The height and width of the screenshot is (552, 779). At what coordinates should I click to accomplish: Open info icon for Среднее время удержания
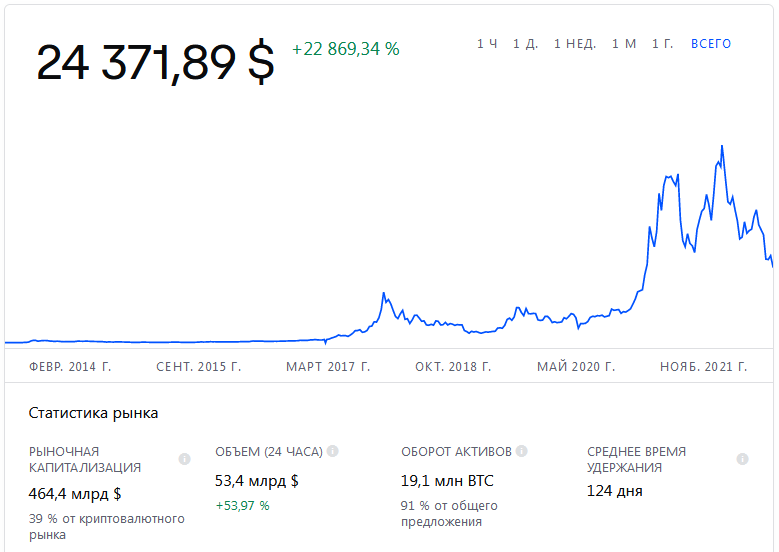(742, 459)
